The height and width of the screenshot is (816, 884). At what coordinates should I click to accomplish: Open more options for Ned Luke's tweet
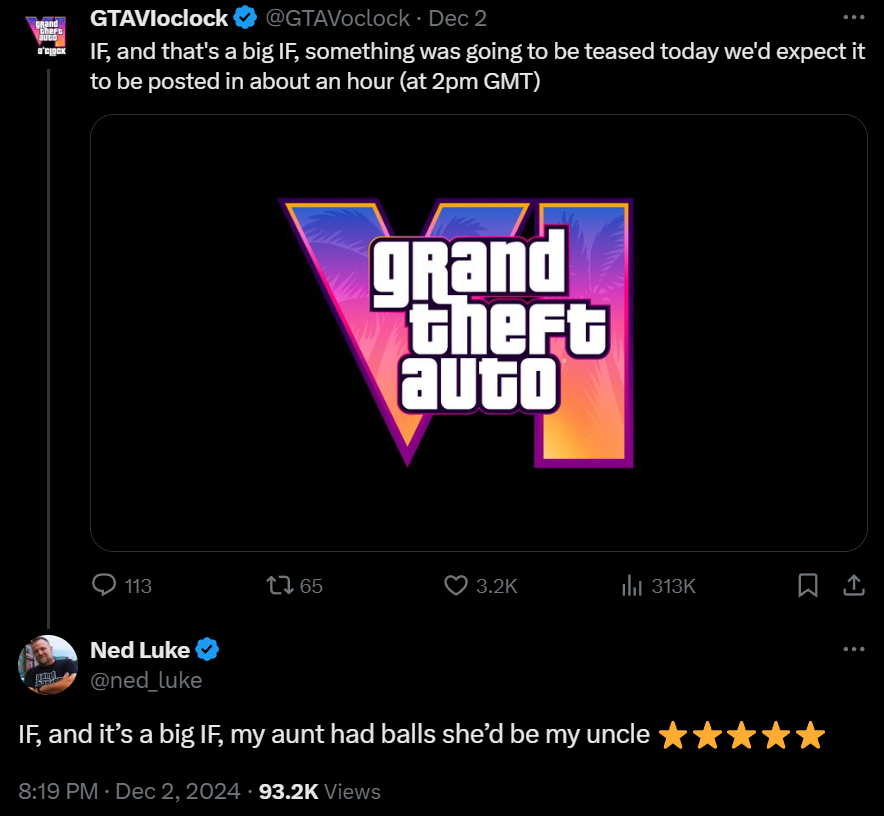853,649
